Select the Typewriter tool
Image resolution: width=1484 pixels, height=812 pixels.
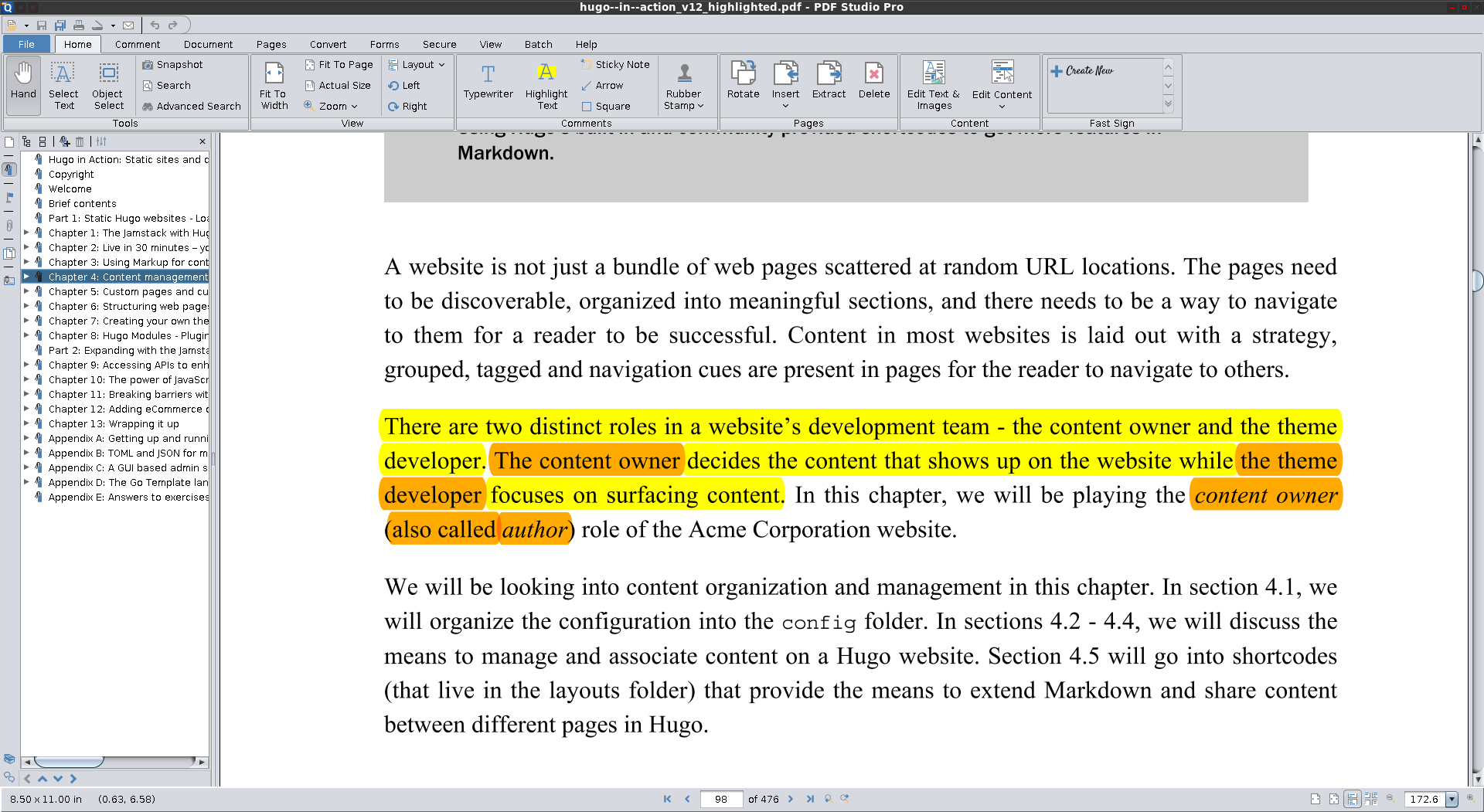(x=488, y=81)
